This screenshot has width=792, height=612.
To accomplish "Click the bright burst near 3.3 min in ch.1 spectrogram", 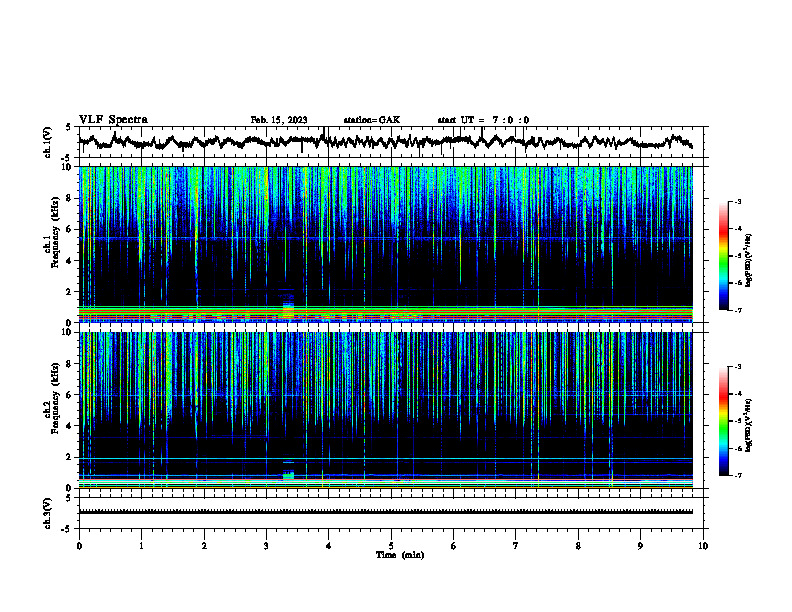I will (288, 309).
